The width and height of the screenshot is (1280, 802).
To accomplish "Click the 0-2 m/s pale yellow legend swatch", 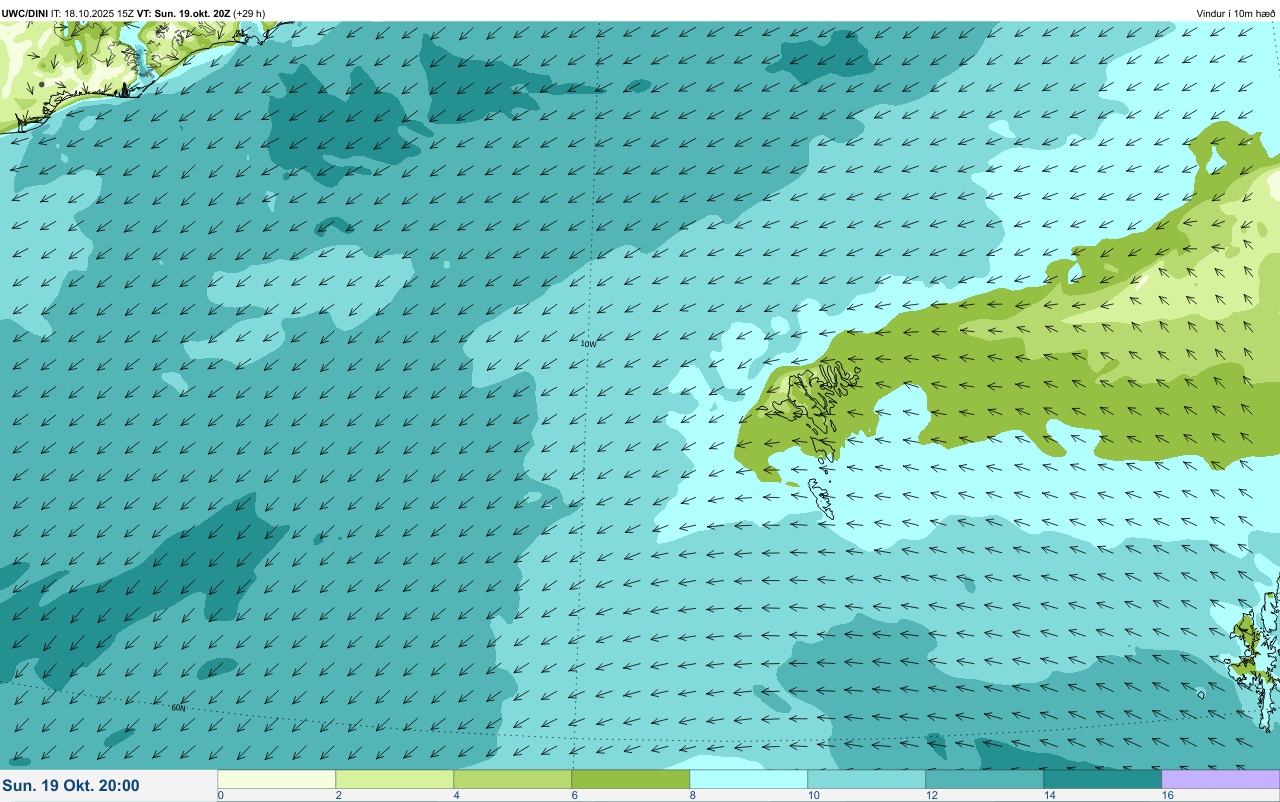I will [x=277, y=779].
